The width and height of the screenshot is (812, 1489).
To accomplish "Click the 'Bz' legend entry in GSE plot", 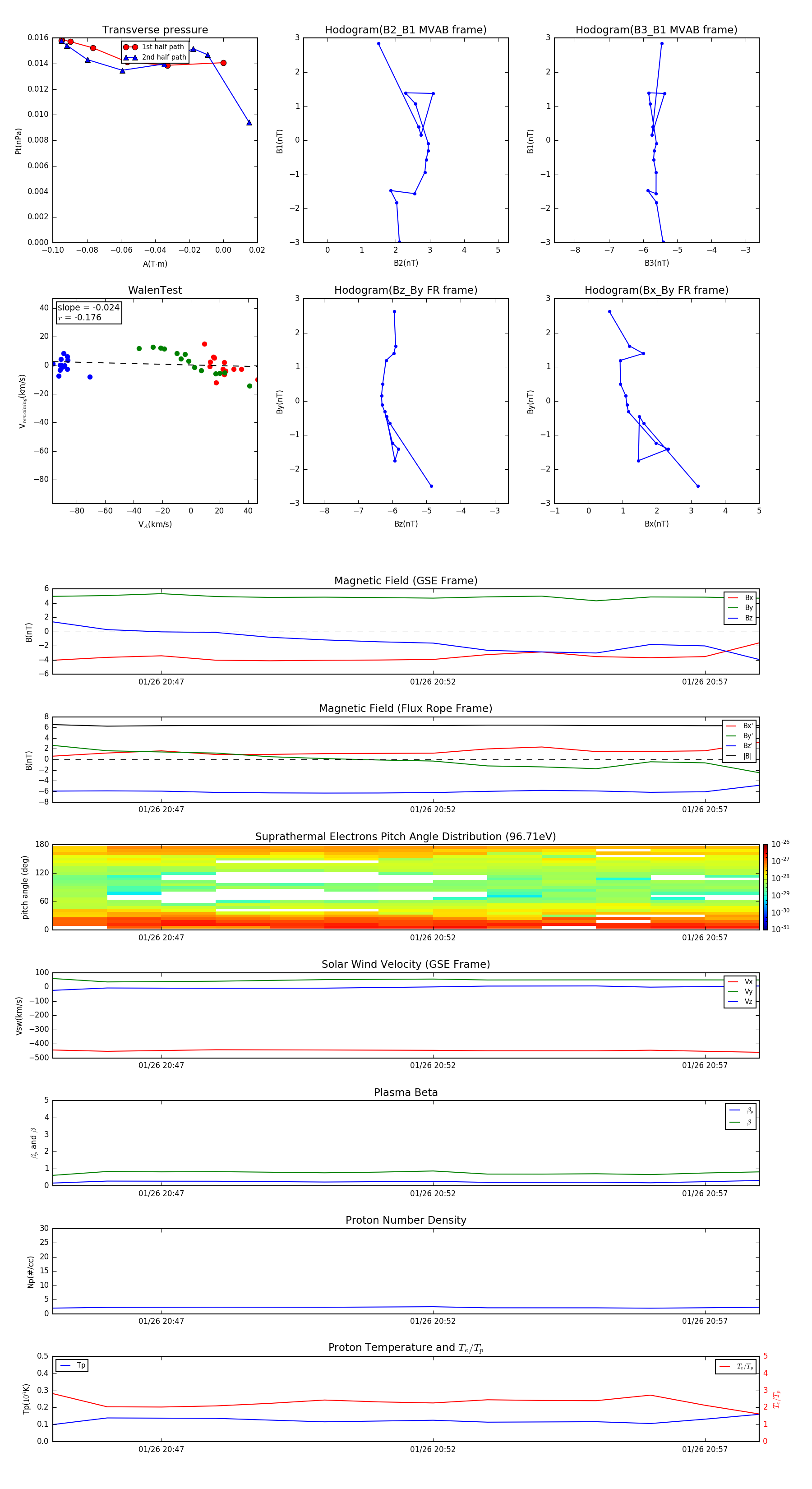I will click(x=741, y=618).
